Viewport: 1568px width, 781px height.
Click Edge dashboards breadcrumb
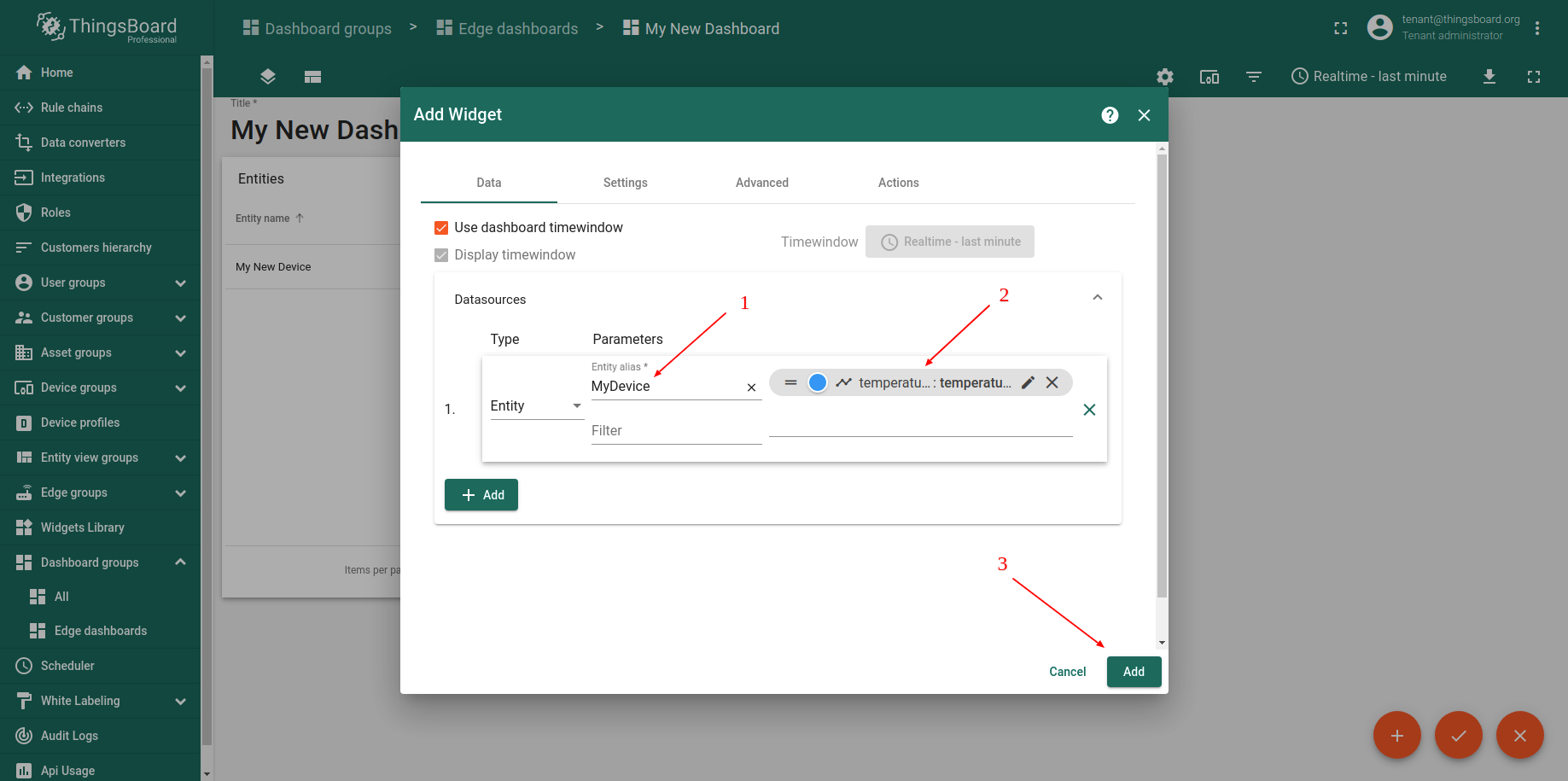pos(507,28)
